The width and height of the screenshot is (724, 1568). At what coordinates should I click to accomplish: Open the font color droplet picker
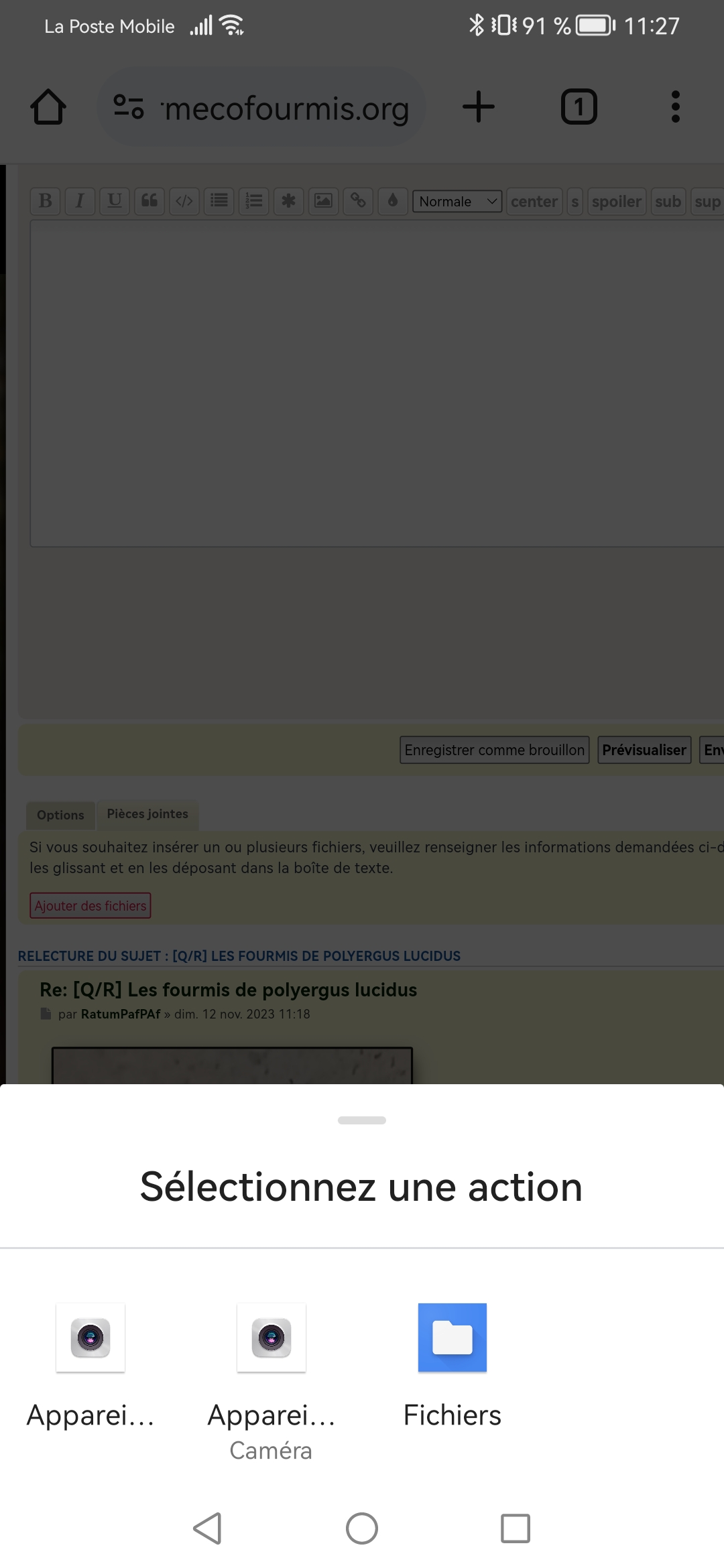(393, 201)
